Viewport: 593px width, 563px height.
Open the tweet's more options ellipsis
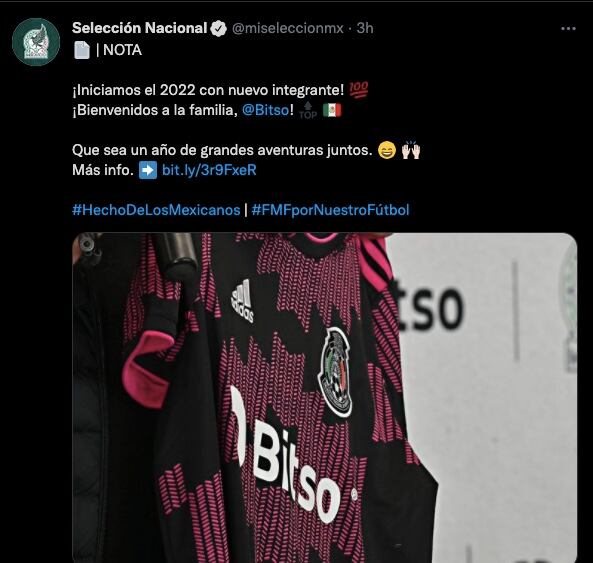[568, 28]
